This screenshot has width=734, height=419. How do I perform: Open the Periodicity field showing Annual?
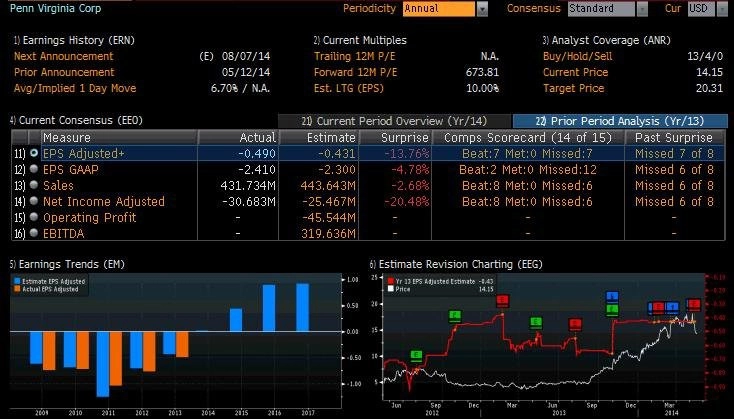439,8
